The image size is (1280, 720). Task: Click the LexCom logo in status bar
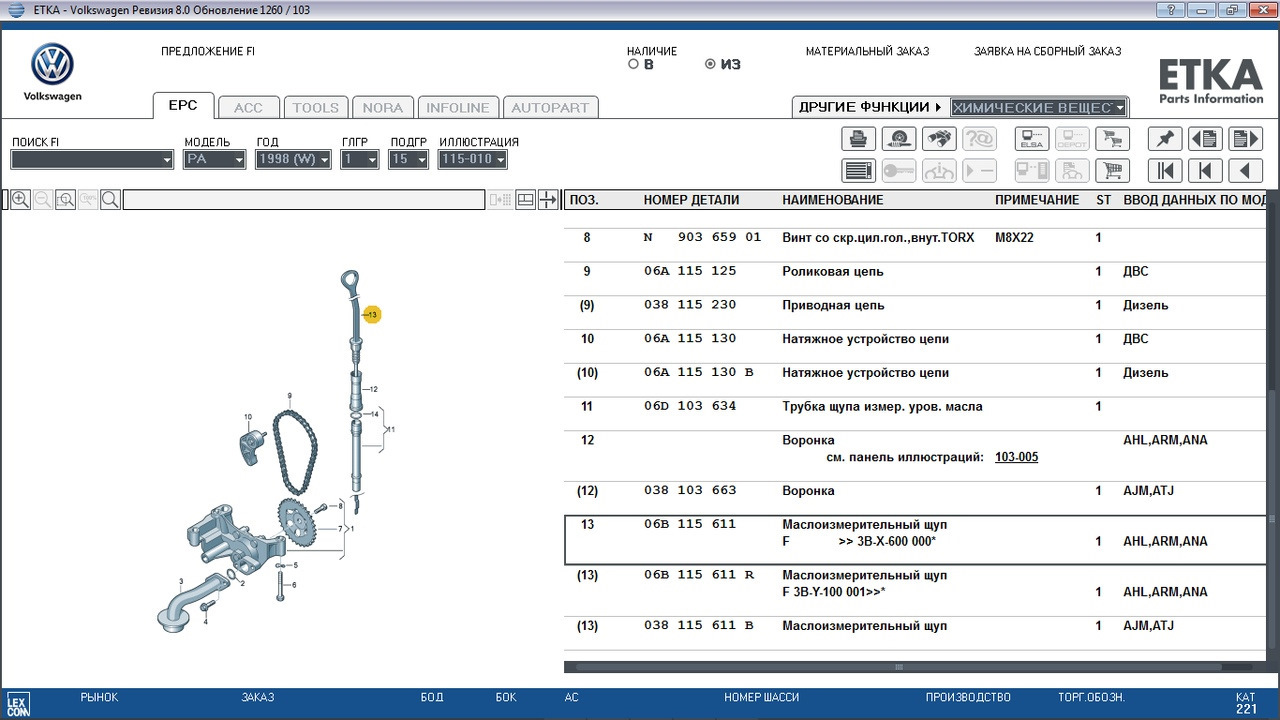click(x=18, y=704)
